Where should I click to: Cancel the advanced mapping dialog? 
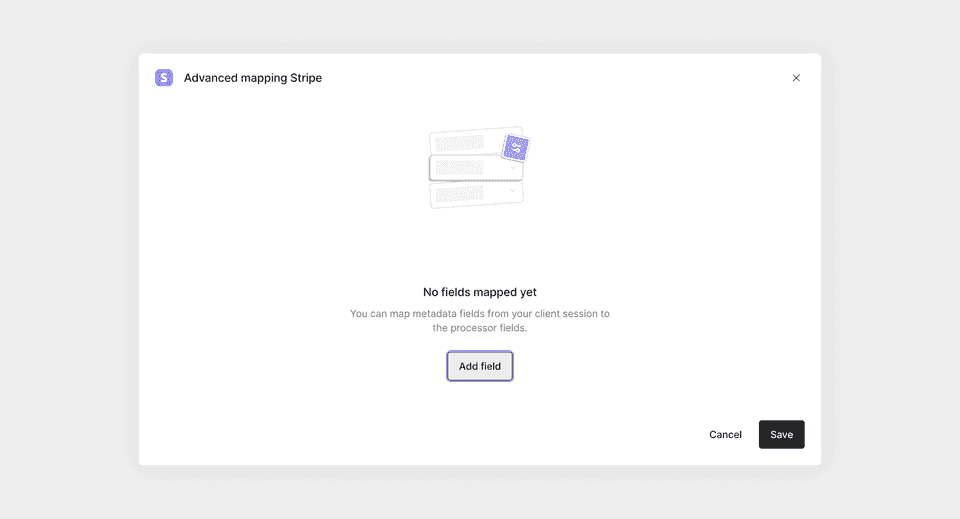click(725, 435)
